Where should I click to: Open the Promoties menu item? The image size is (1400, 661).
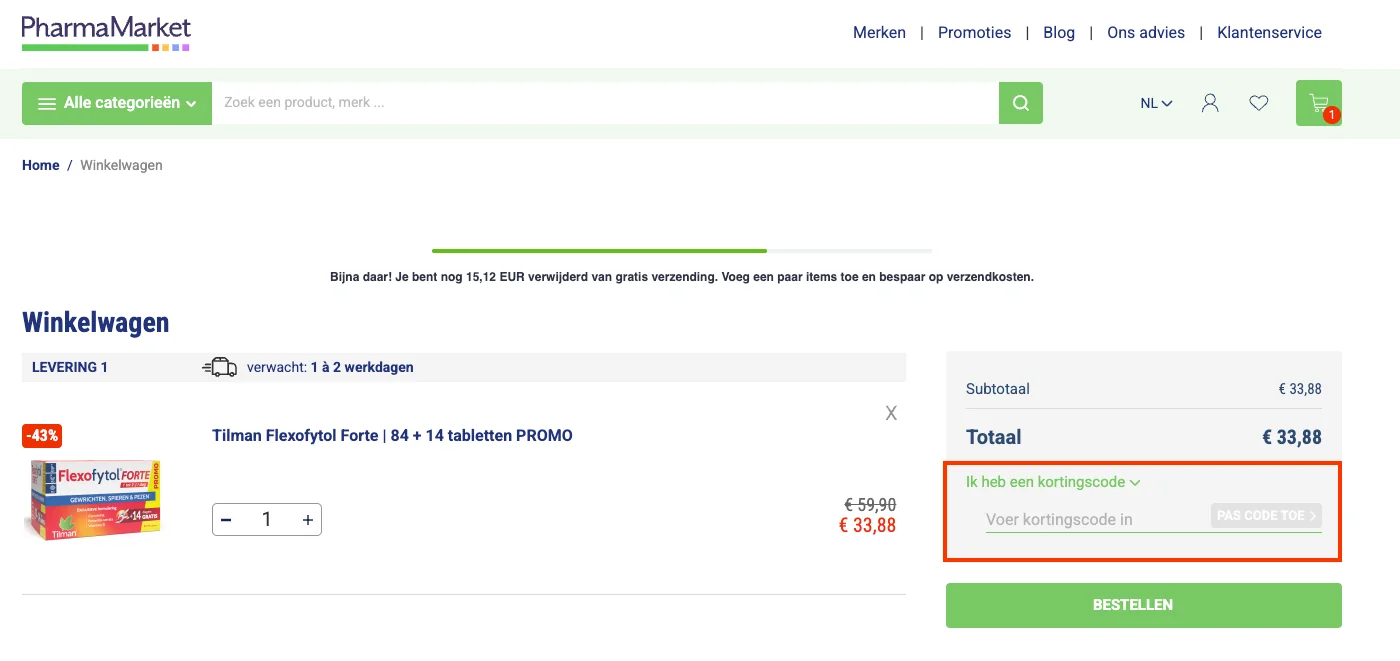pos(974,32)
